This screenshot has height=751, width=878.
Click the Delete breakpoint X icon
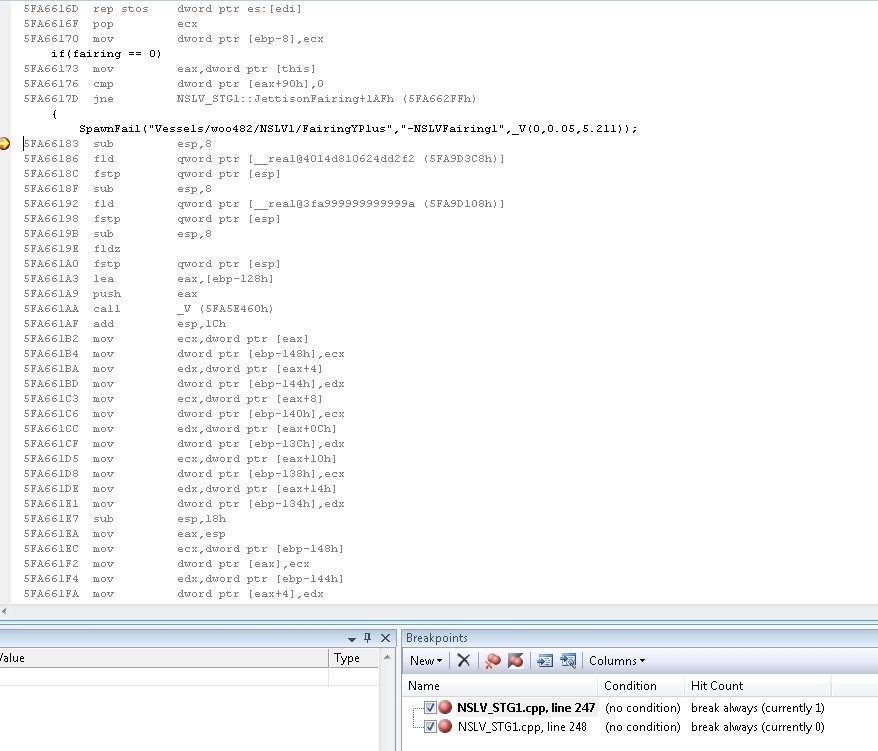pos(463,661)
